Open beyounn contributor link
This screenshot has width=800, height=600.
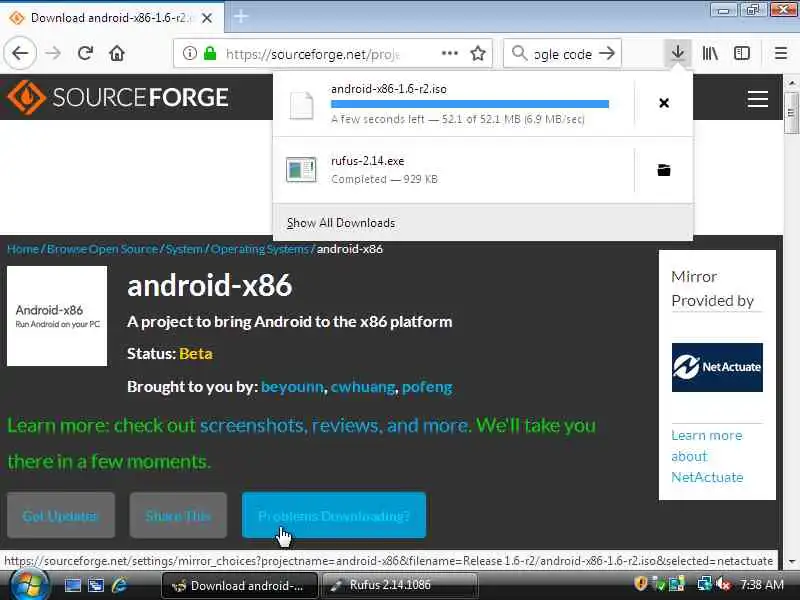tap(292, 387)
